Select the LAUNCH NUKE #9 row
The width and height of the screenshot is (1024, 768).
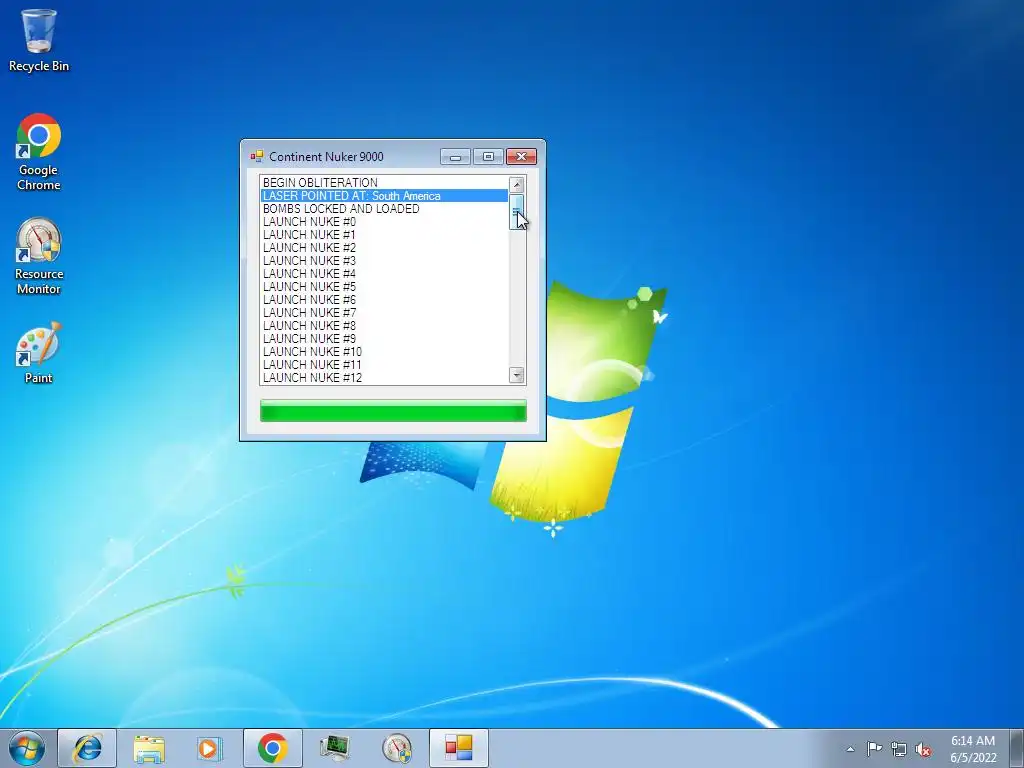coord(384,339)
